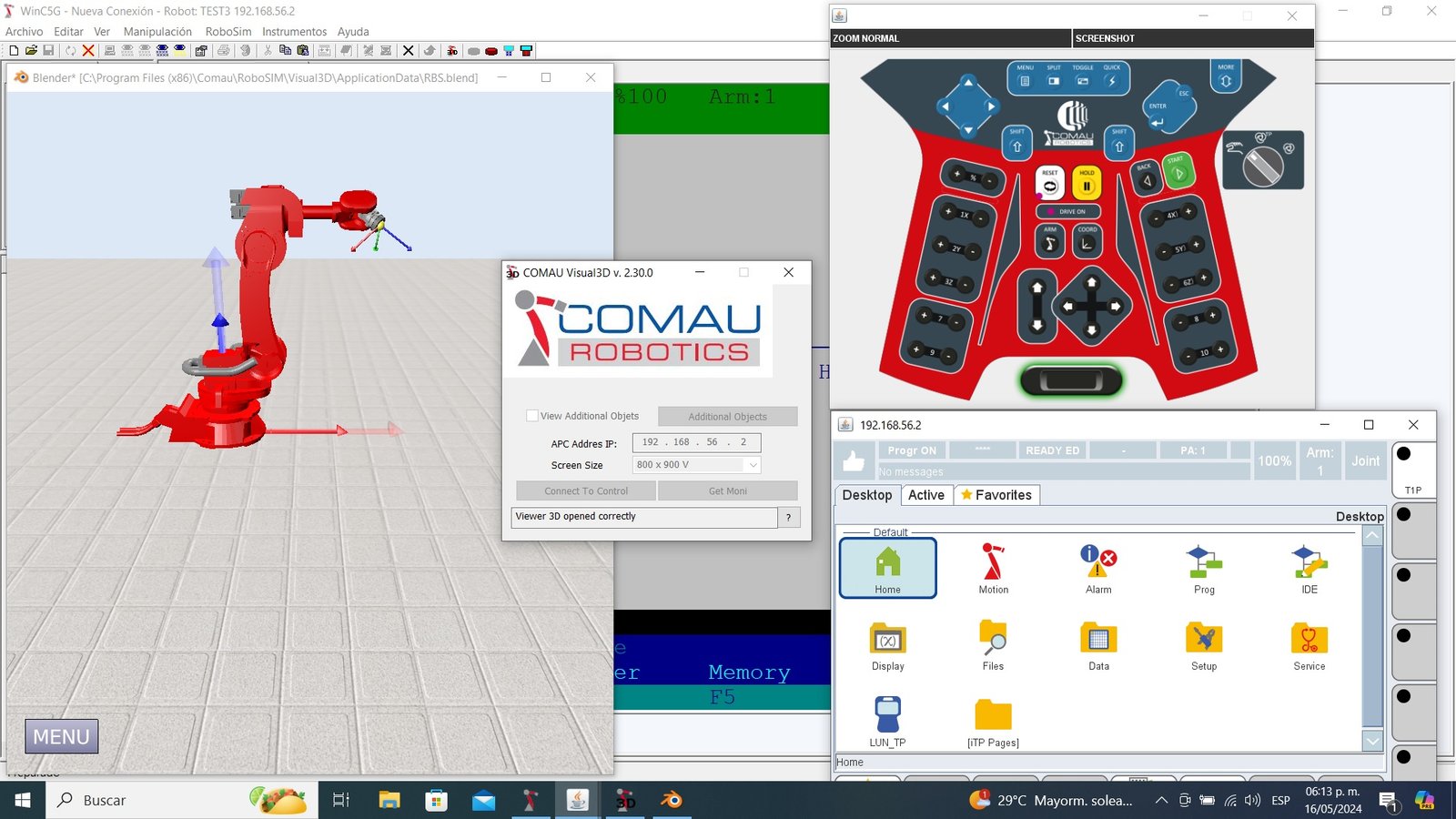Open the Service page icon
Screen dimensions: 1456x819
1309,645
